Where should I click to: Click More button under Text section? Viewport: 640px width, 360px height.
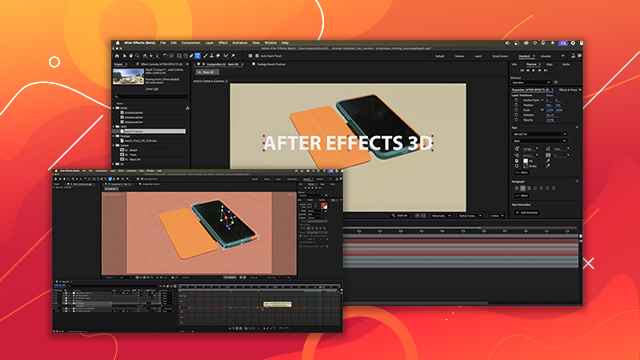(x=522, y=173)
